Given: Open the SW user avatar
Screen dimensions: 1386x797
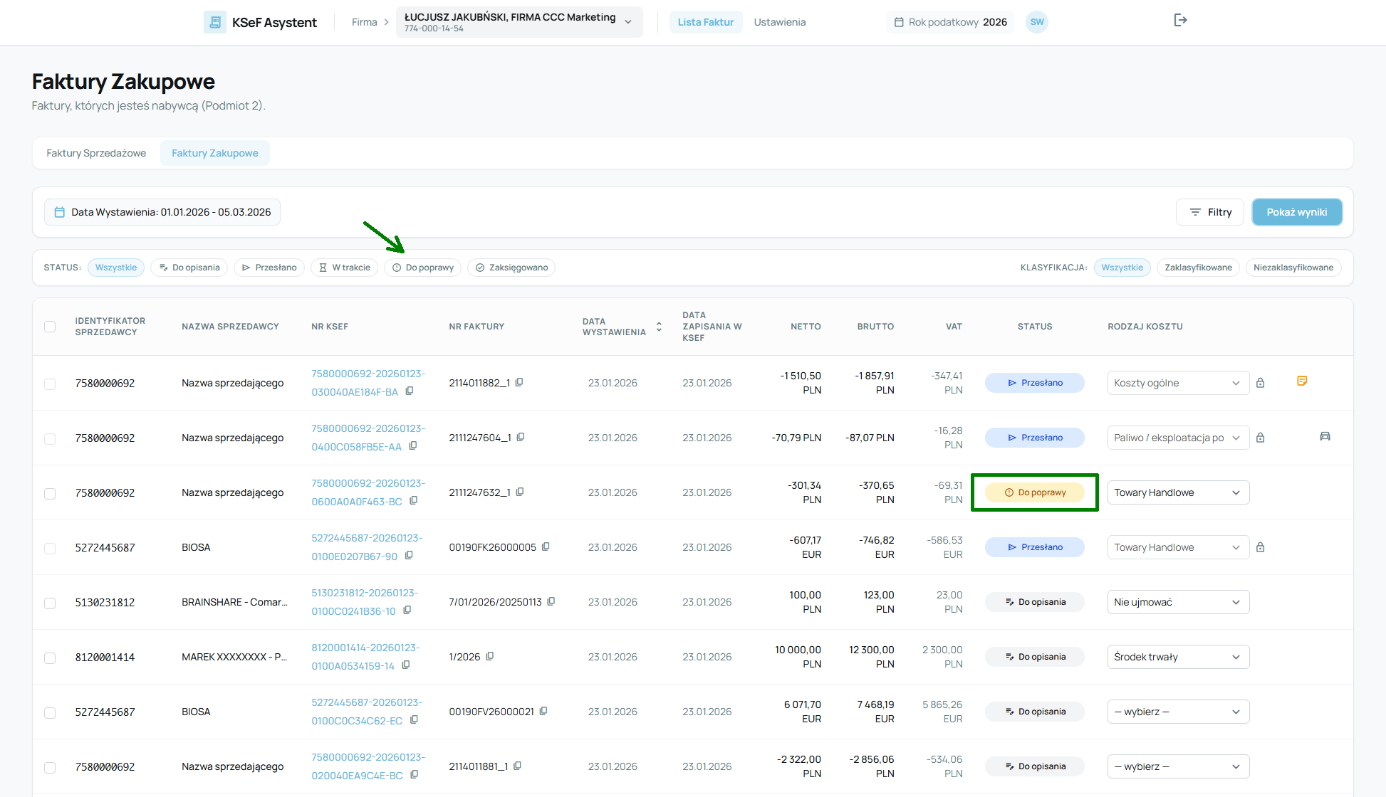Looking at the screenshot, I should coord(1037,22).
